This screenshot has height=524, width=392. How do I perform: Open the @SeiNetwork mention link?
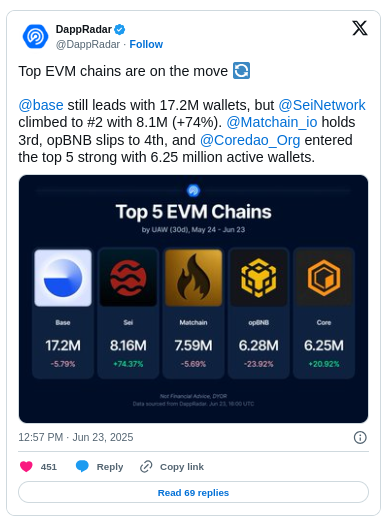click(322, 105)
